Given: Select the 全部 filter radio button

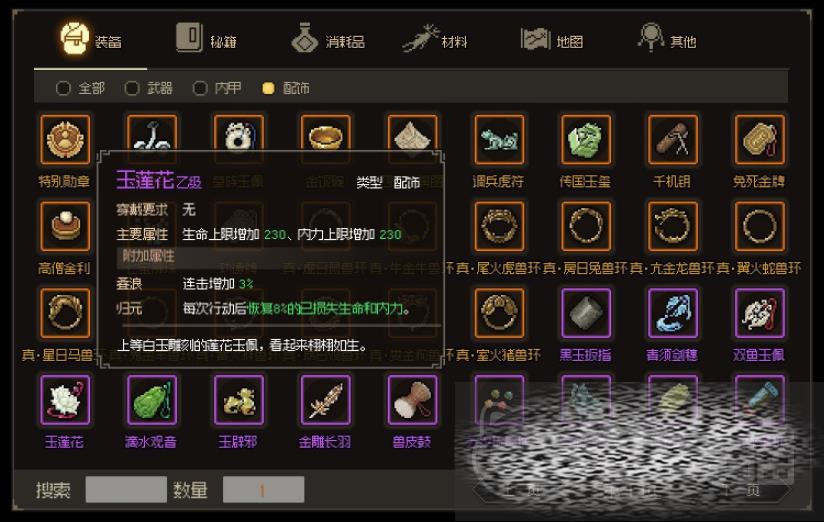Looking at the screenshot, I should pos(63,88).
